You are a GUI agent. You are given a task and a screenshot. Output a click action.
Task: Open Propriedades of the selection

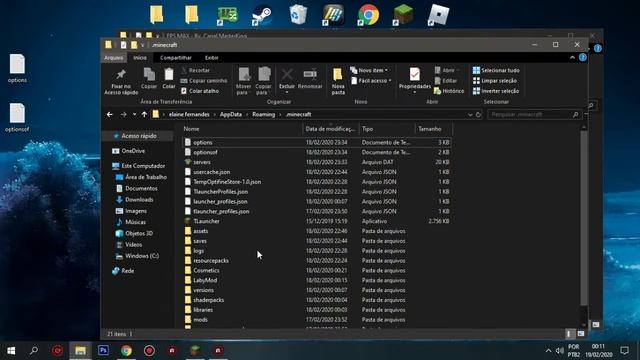tap(414, 80)
